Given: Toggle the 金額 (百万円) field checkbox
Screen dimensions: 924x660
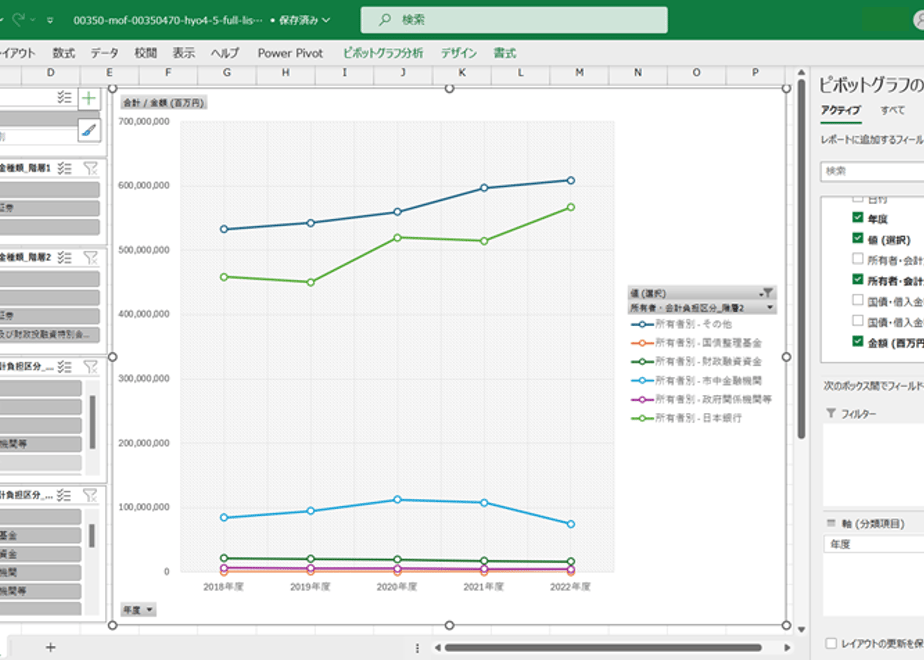Looking at the screenshot, I should [858, 341].
